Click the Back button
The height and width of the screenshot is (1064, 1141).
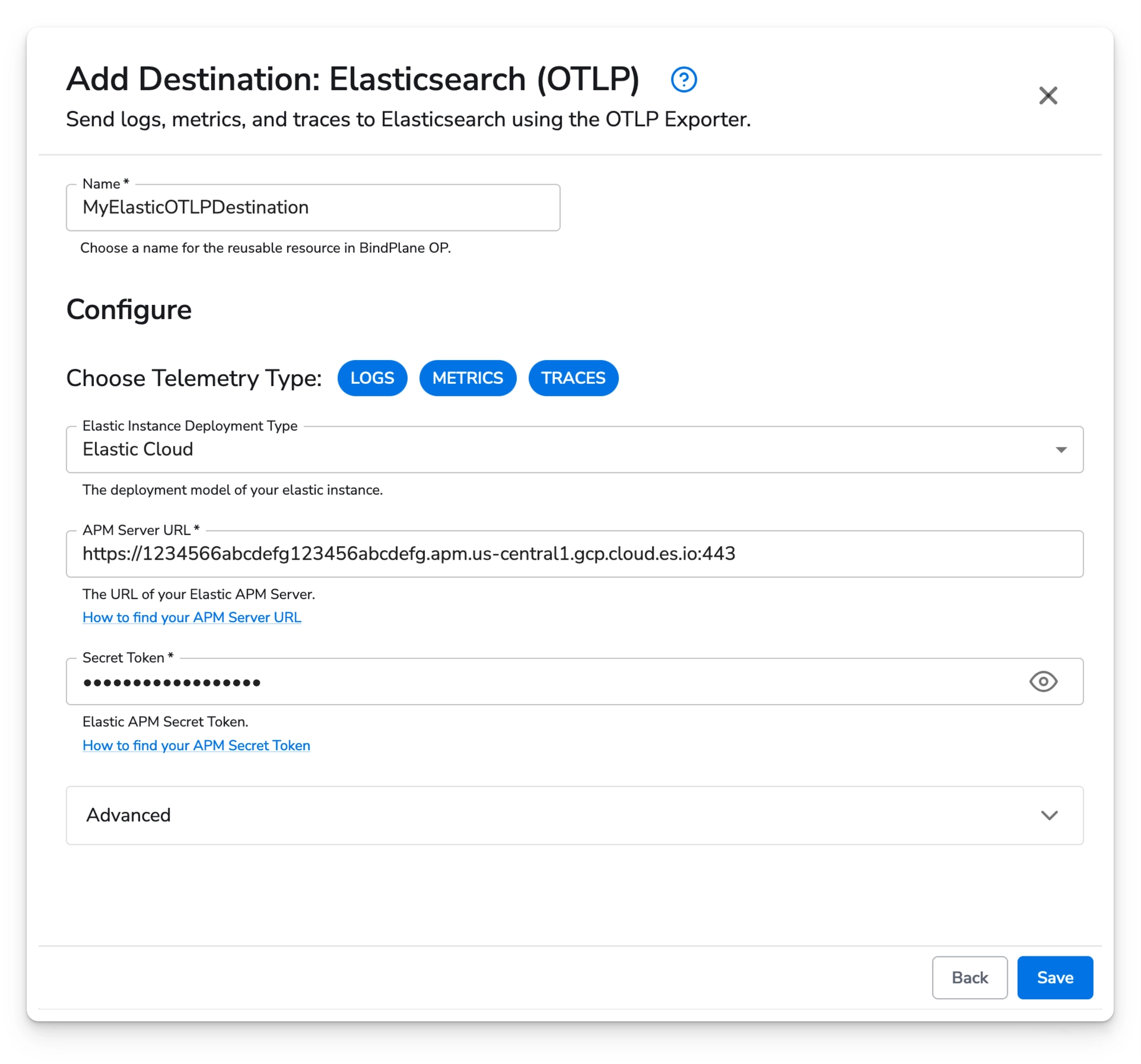click(969, 977)
